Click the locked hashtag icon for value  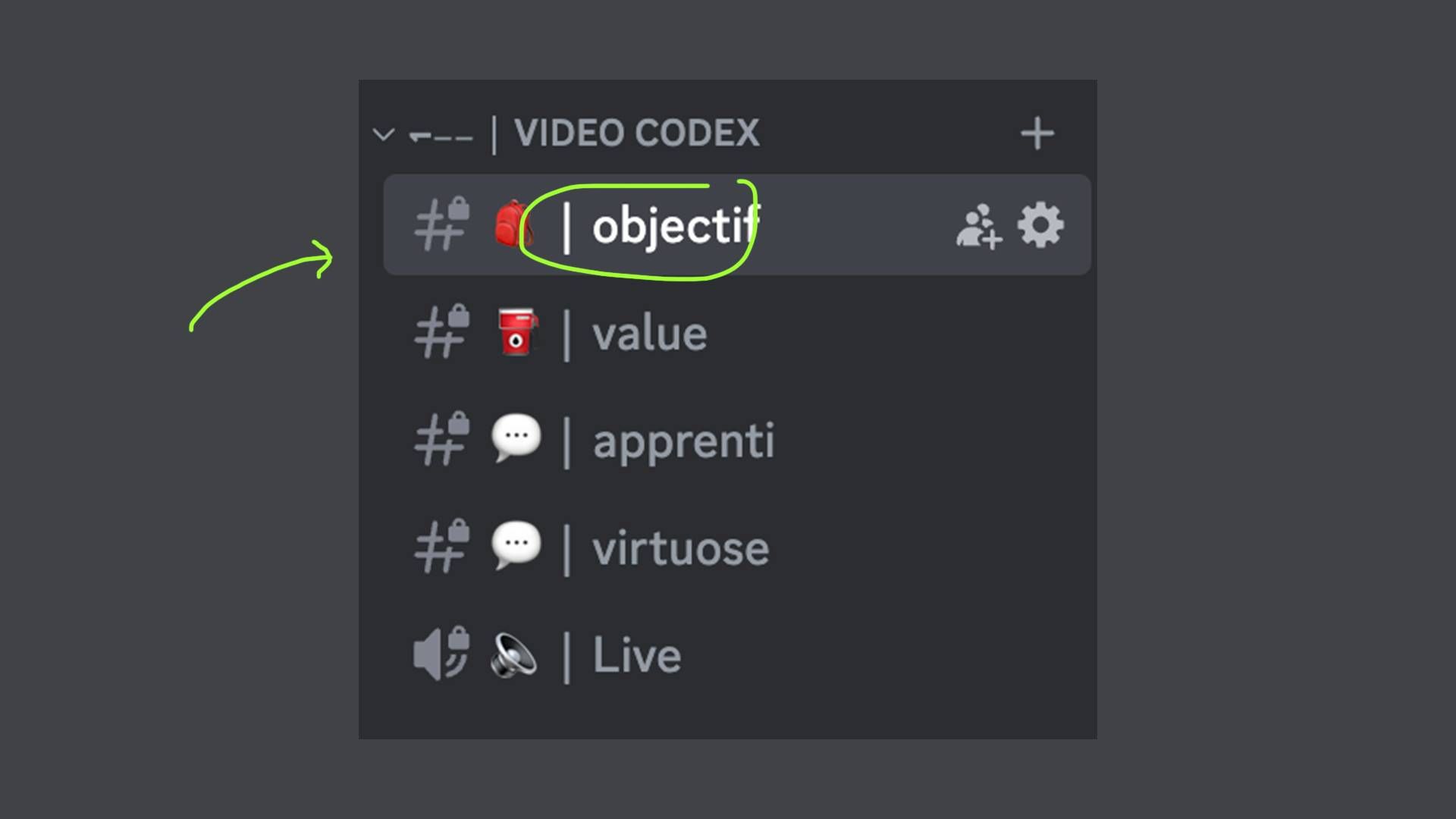click(x=441, y=332)
